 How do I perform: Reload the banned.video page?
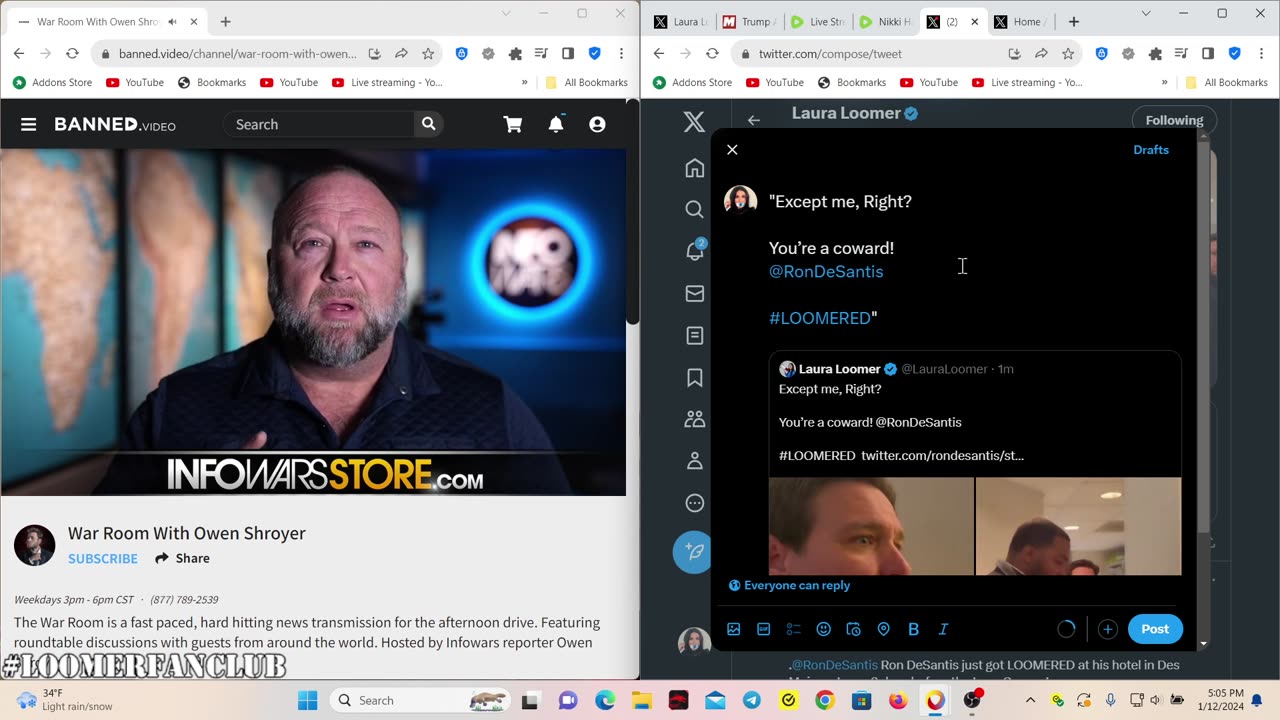coord(72,53)
